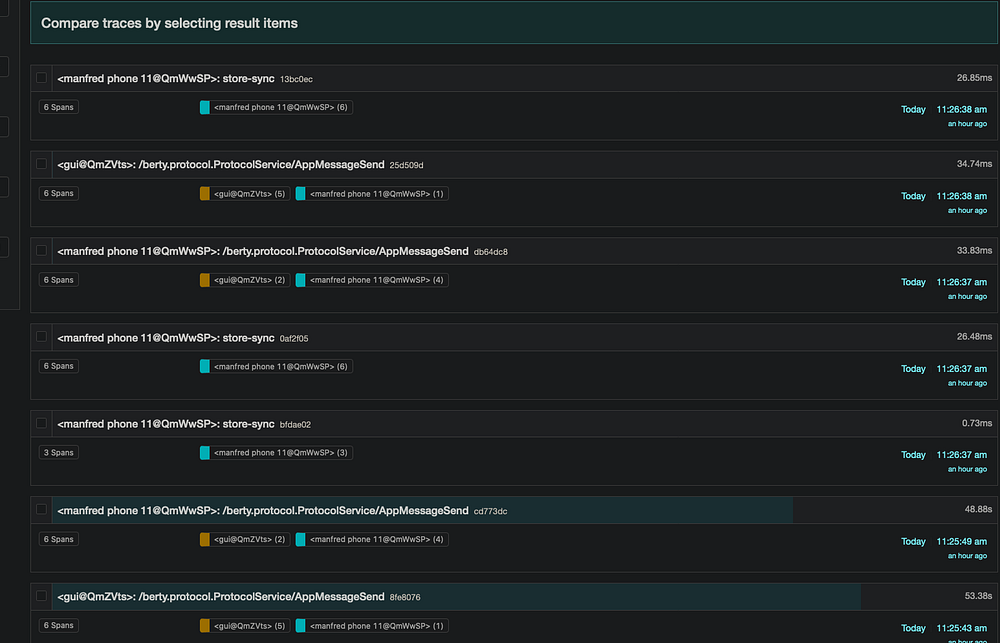
Task: Select the checkbox for trace cd773dc
Action: [x=41, y=510]
